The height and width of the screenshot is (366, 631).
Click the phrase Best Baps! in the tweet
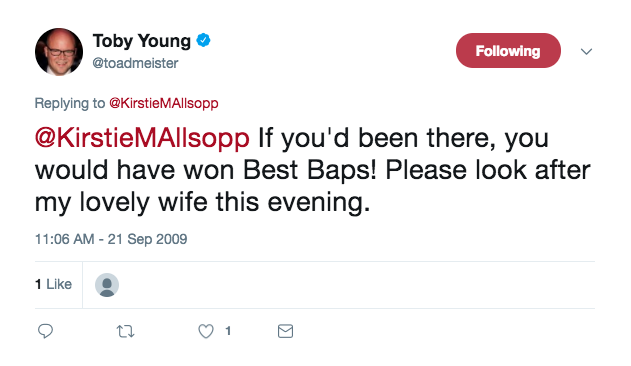tap(310, 170)
